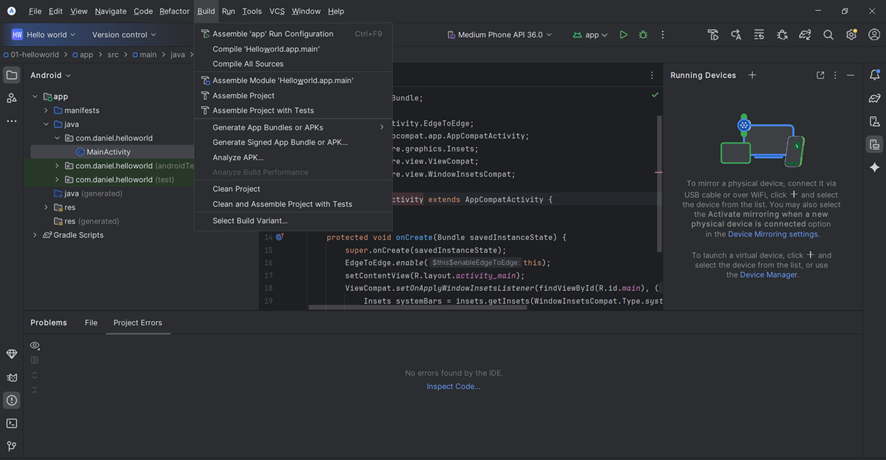Choose Clean Project from Build menu
The width and height of the screenshot is (886, 460).
[x=236, y=188]
